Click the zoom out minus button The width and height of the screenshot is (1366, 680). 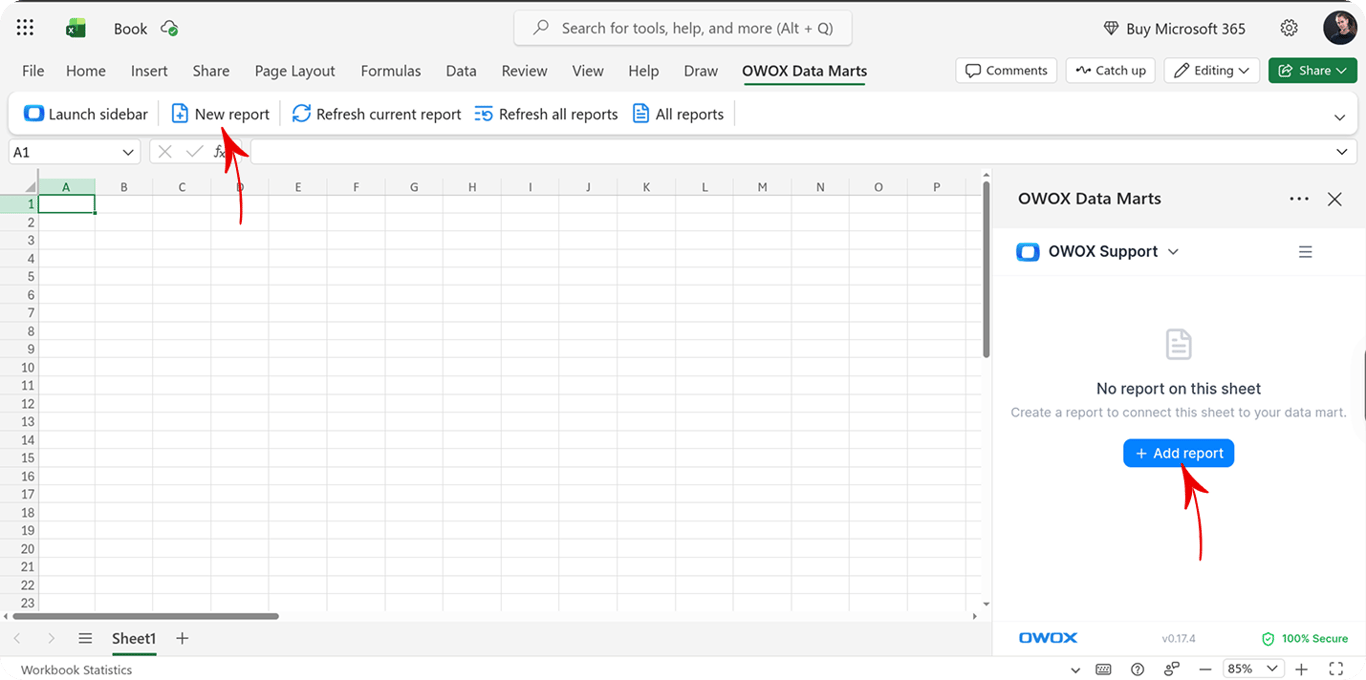[1205, 669]
